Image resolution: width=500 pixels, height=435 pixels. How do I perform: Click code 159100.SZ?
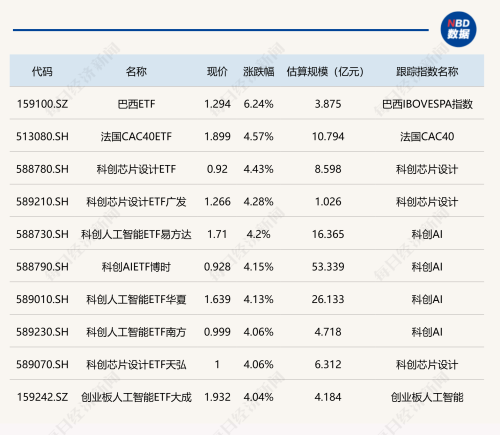pyautogui.click(x=42, y=104)
